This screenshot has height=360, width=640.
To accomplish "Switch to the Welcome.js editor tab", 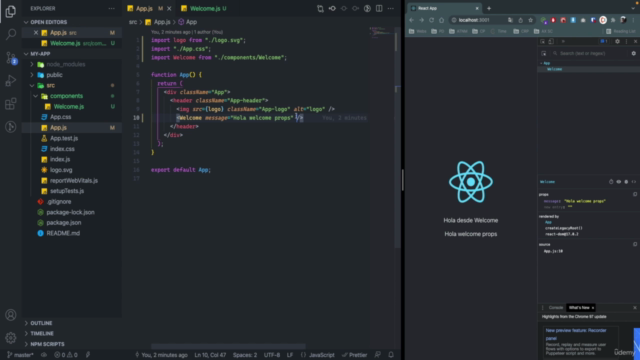I will pyautogui.click(x=204, y=8).
